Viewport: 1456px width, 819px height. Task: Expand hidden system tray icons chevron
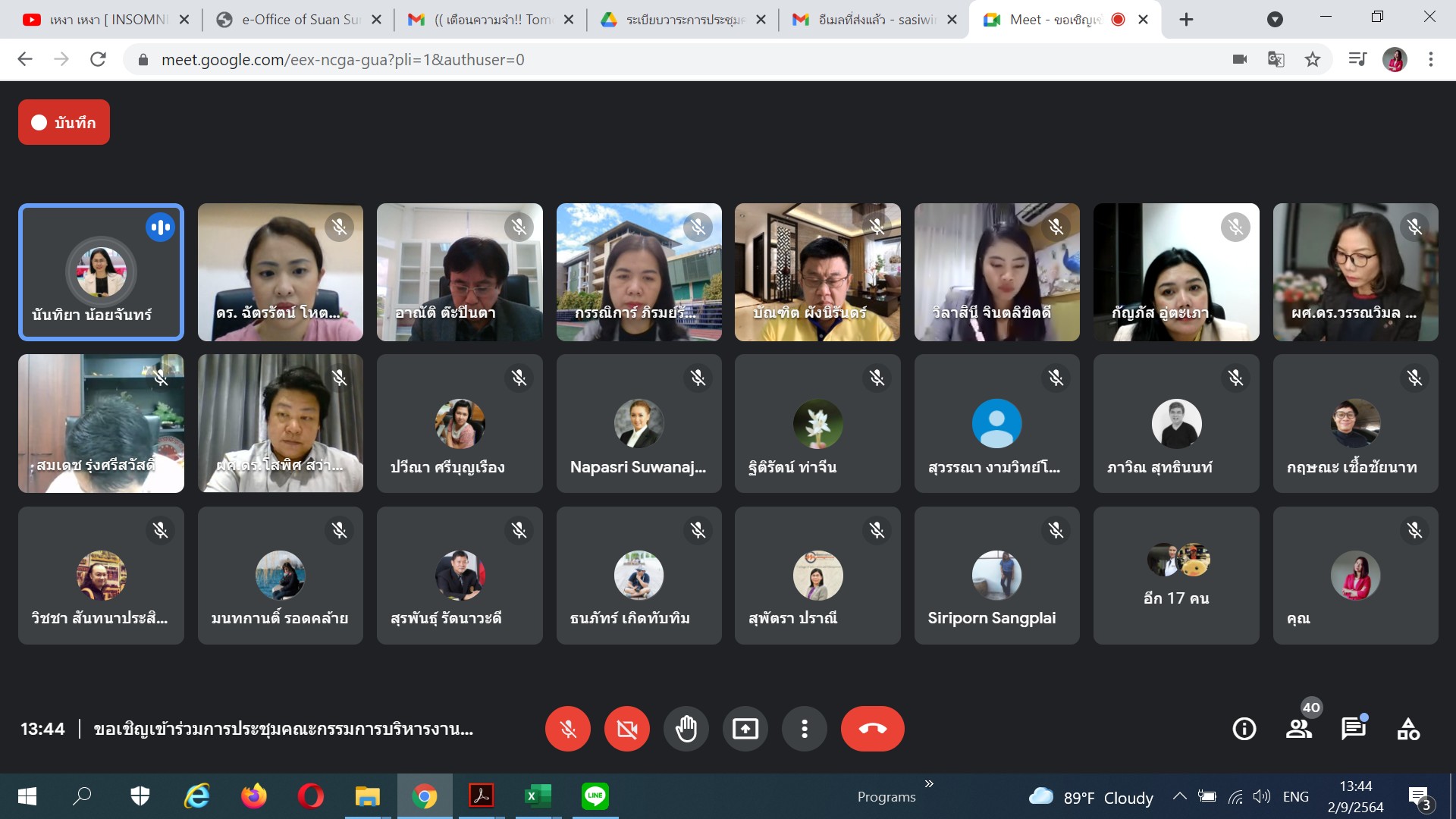coord(1179,796)
